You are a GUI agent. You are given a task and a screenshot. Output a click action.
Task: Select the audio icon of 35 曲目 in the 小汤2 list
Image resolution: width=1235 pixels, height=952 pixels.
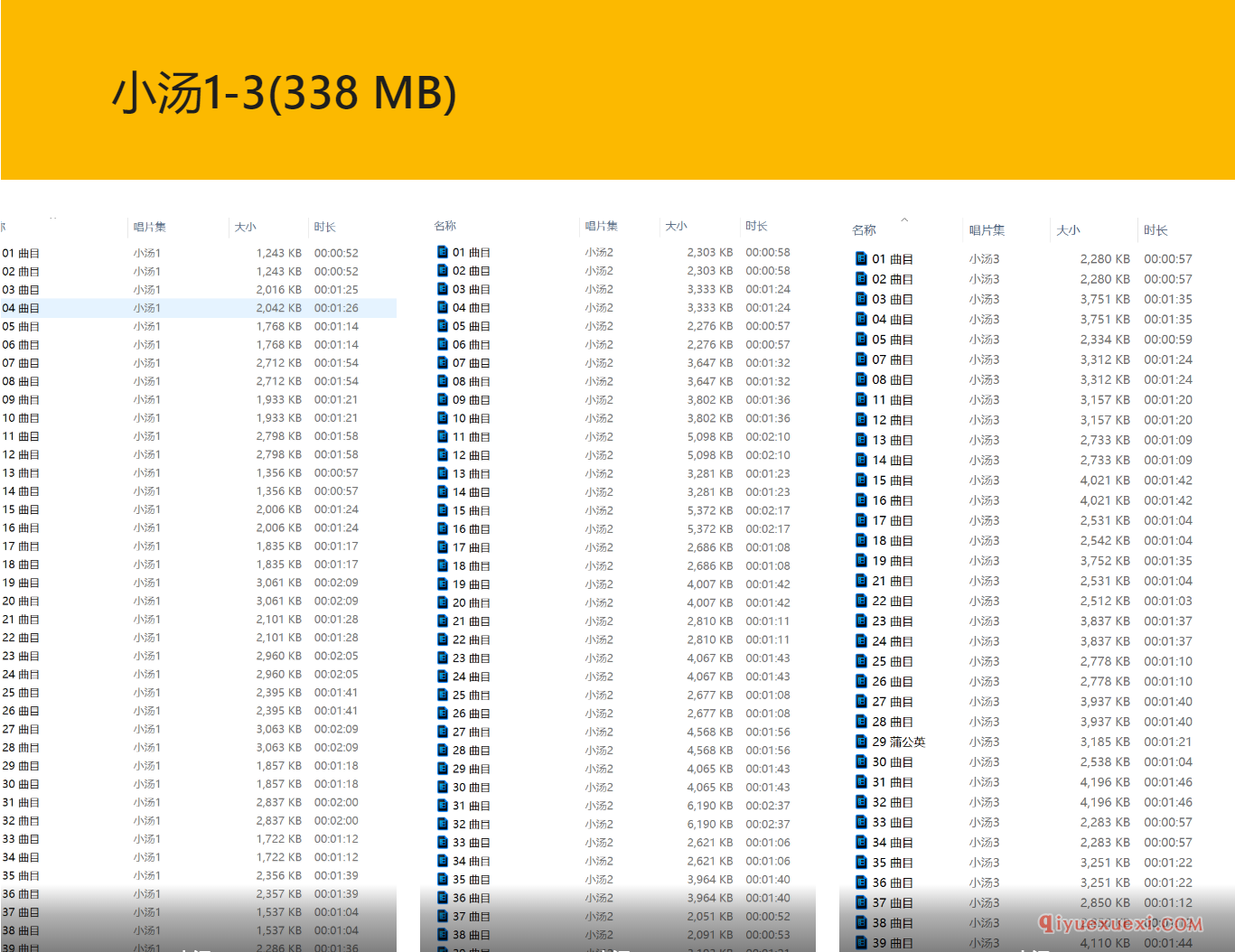[x=443, y=879]
